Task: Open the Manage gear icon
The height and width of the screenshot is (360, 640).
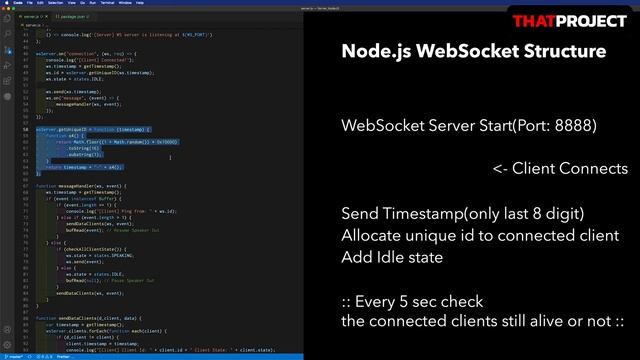Action: click(x=7, y=345)
